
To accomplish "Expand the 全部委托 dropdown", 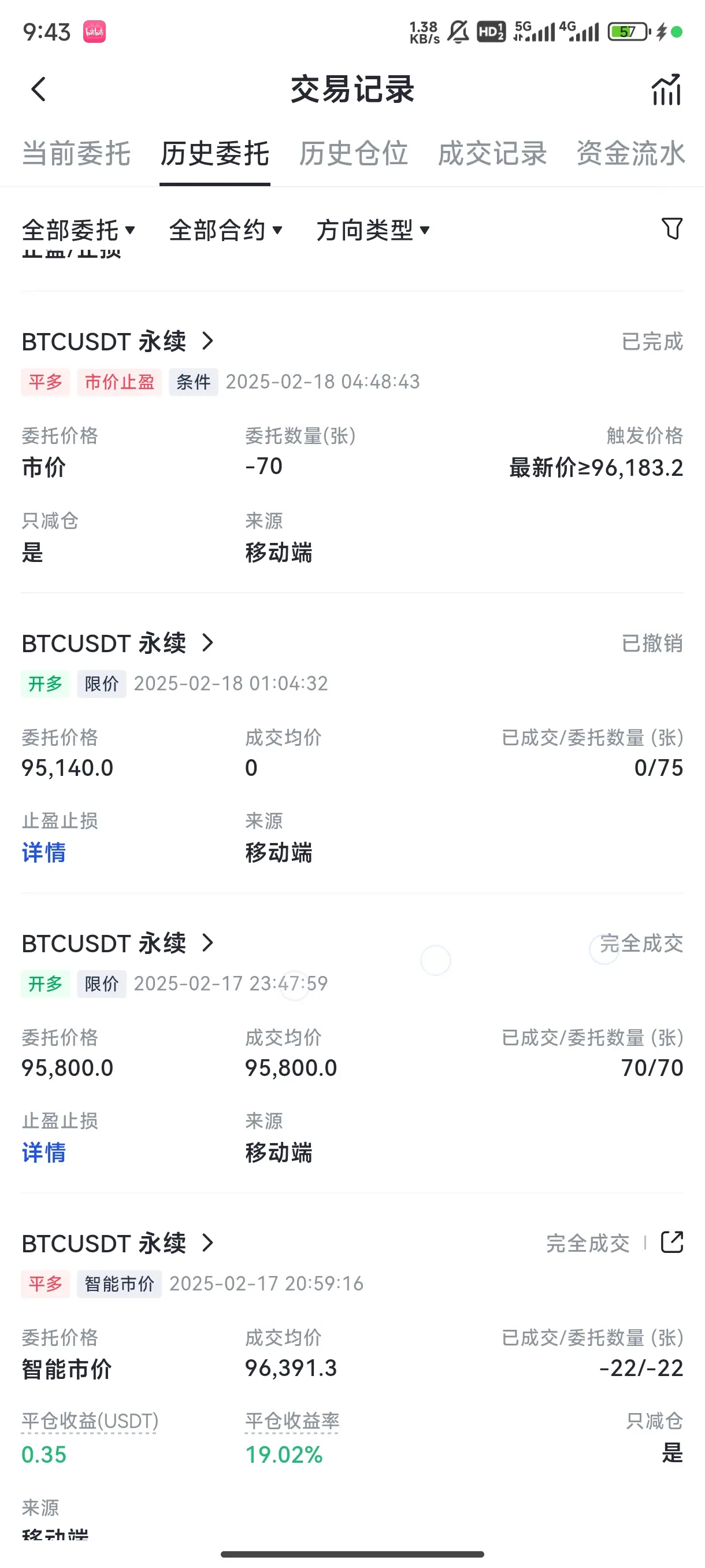I will (79, 230).
